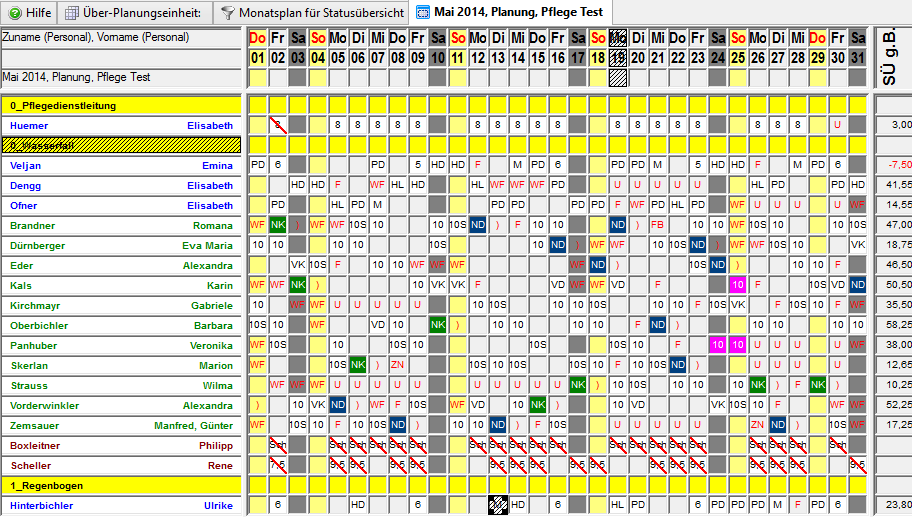The height and width of the screenshot is (517, 912).
Task: Click the calendar icon on Mai 2014 tab
Action: tap(423, 13)
